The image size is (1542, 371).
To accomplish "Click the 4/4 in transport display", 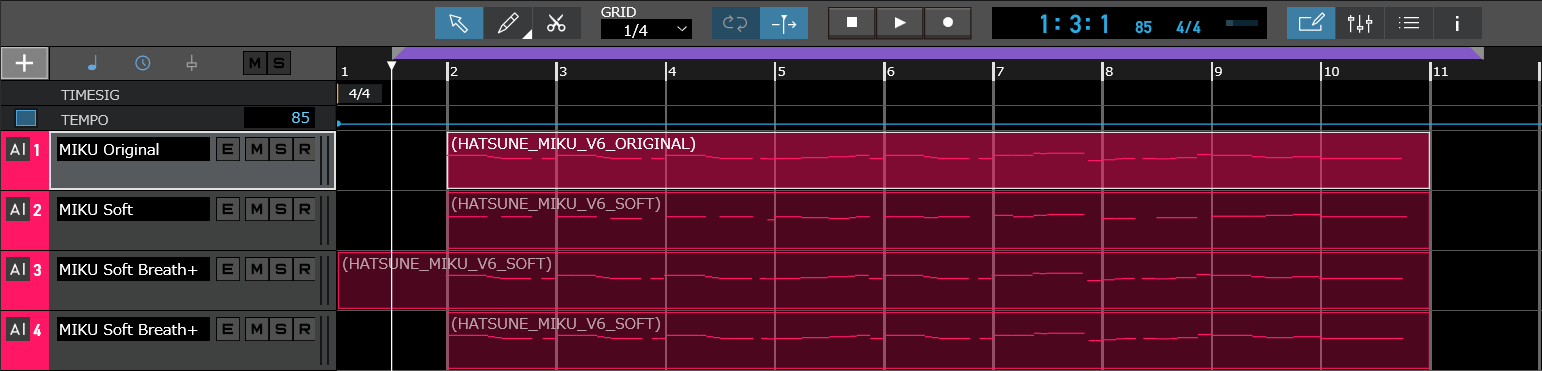I will coord(1189,27).
